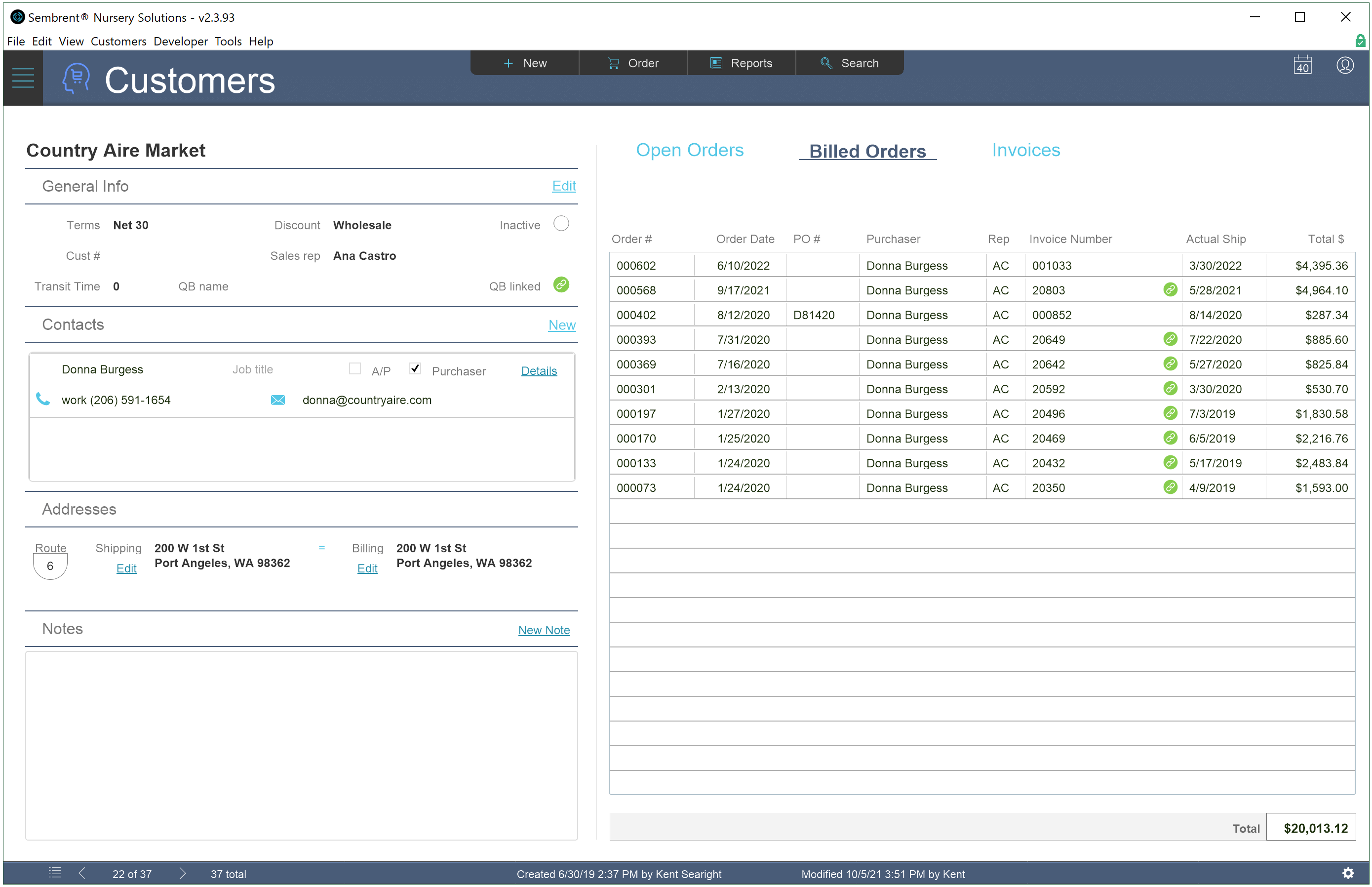This screenshot has width=1372, height=887.
Task: Open the hamburger navigation menu
Action: 23,78
